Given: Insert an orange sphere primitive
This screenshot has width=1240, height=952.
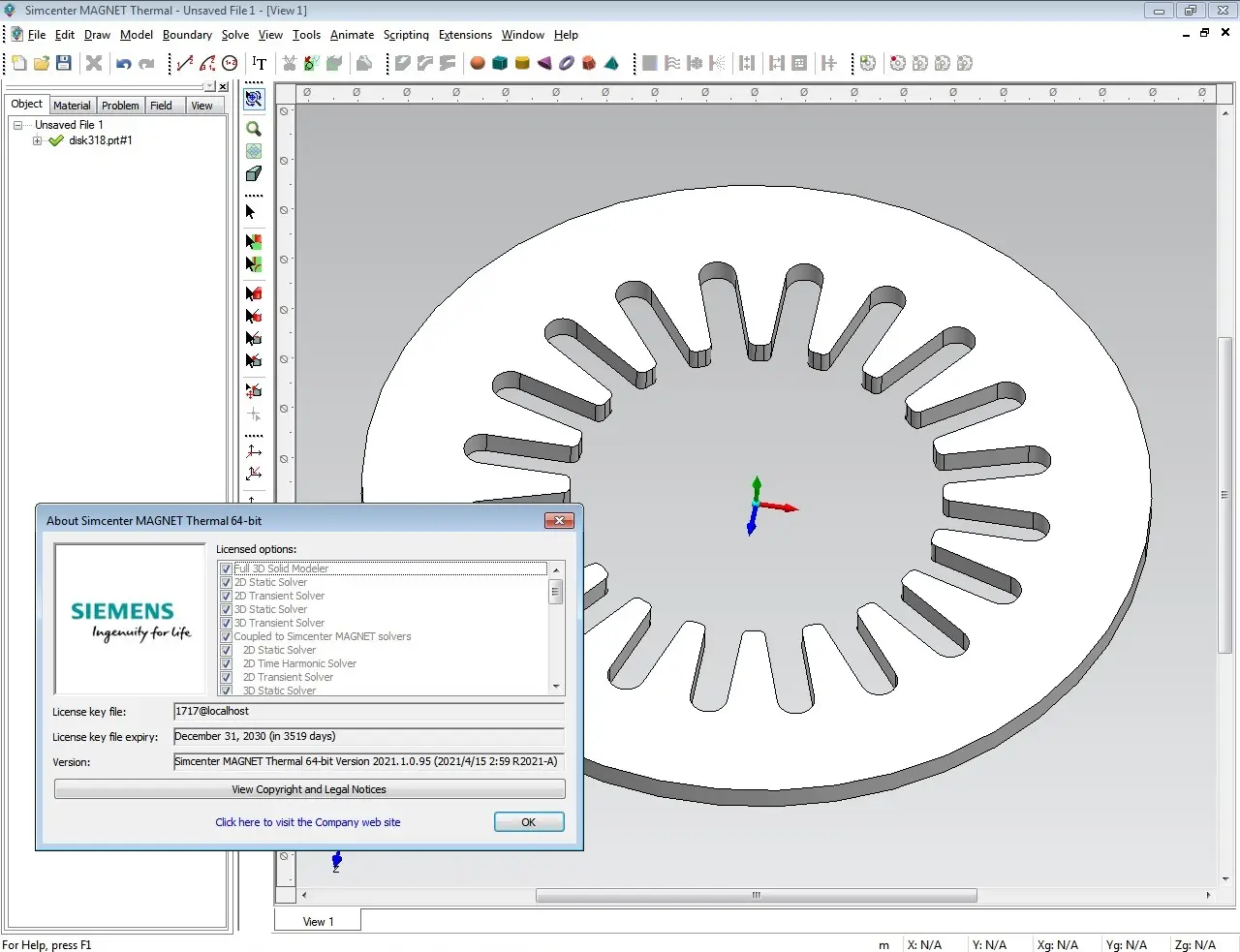Looking at the screenshot, I should [x=478, y=64].
